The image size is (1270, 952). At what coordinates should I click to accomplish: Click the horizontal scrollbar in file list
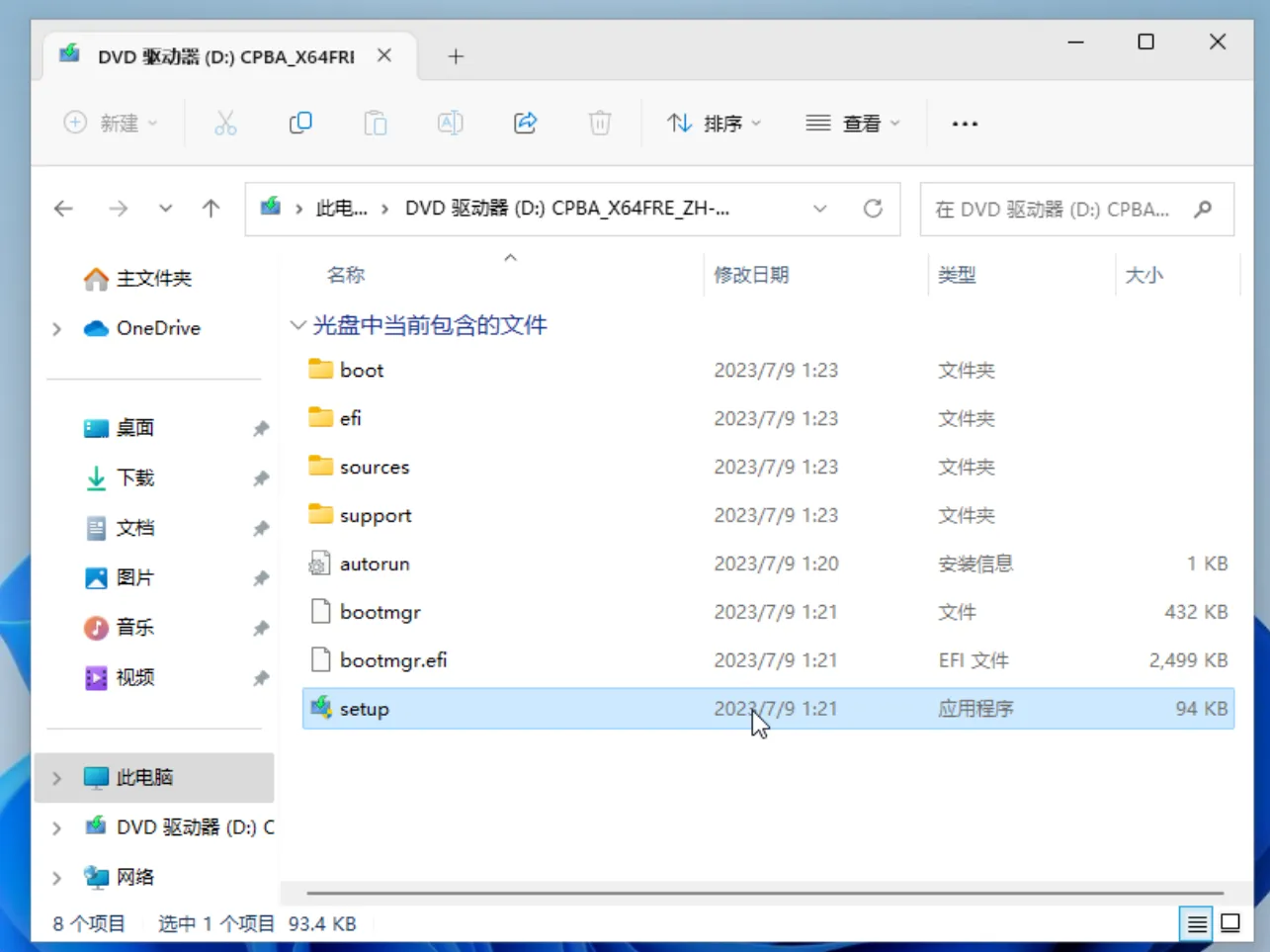pos(765,893)
